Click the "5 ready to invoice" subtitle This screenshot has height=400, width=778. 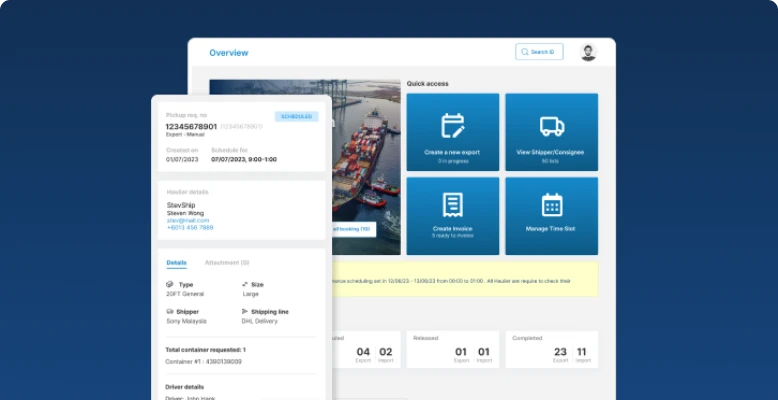click(x=453, y=236)
